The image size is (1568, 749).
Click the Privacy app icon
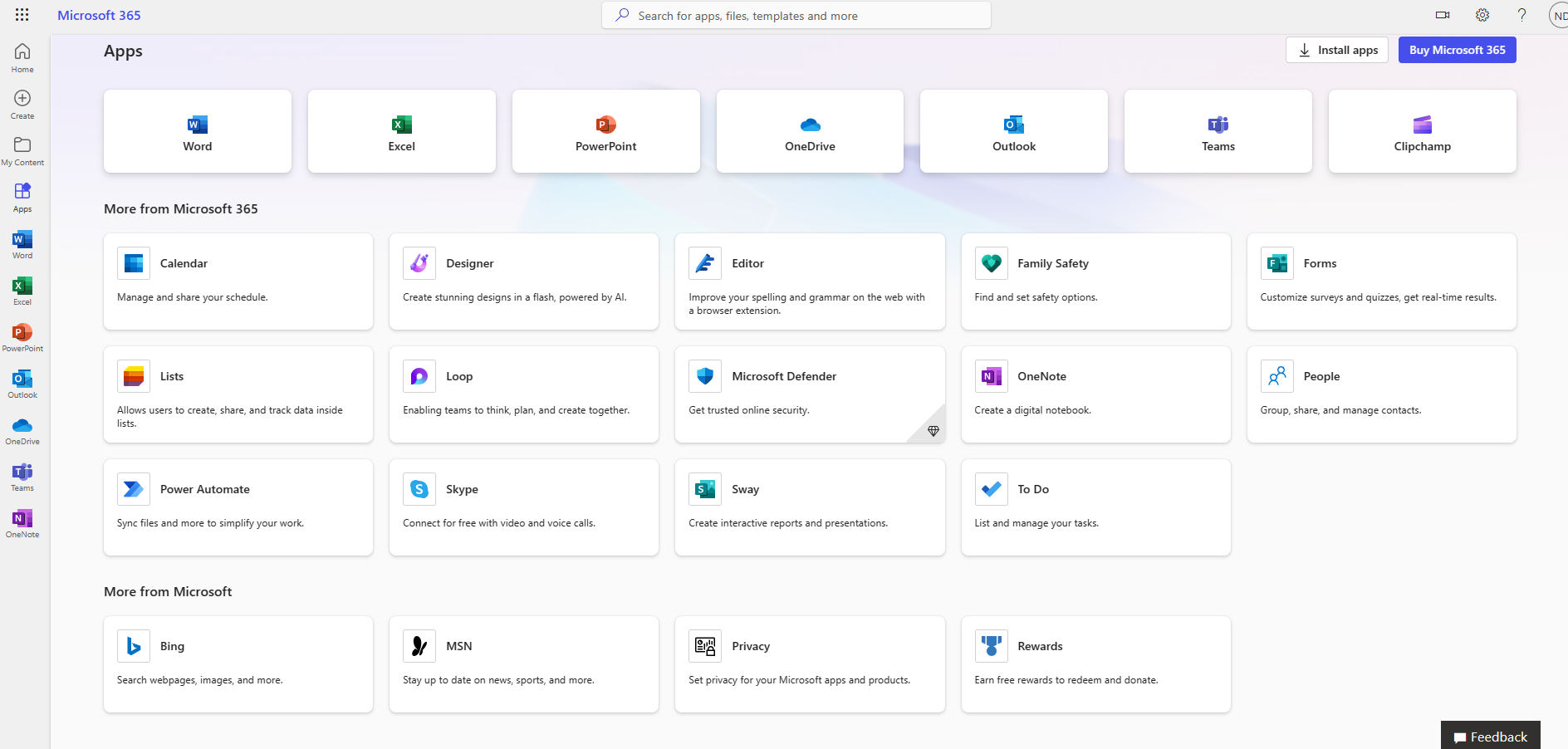point(705,646)
